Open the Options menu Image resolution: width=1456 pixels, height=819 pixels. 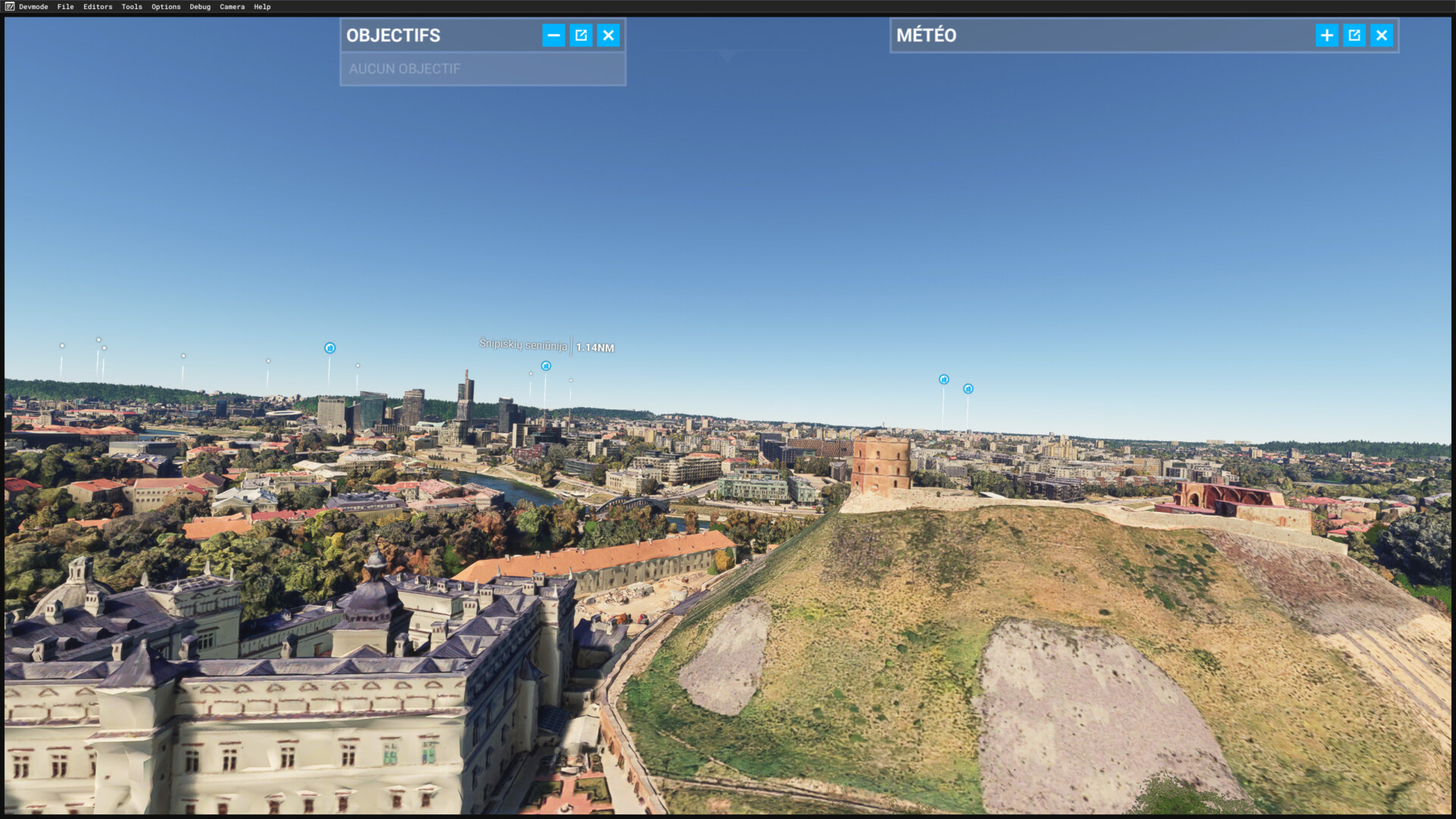[x=166, y=7]
